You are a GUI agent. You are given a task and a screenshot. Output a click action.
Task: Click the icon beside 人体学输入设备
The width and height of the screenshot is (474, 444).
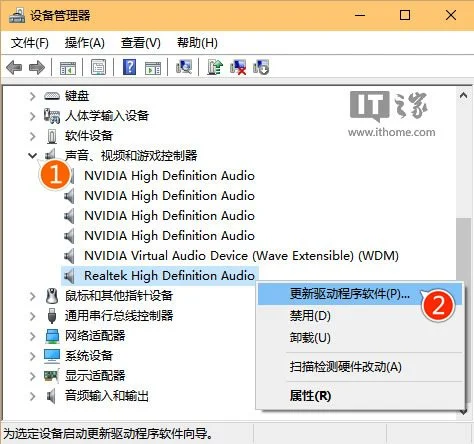52,116
